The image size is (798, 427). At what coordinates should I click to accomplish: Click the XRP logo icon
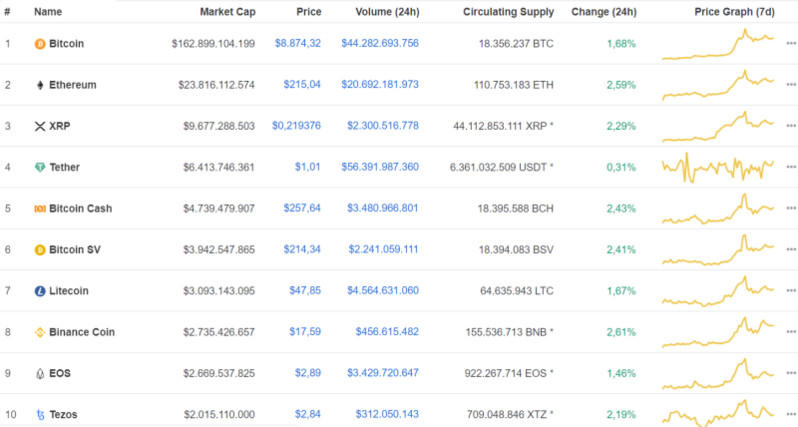[40, 126]
